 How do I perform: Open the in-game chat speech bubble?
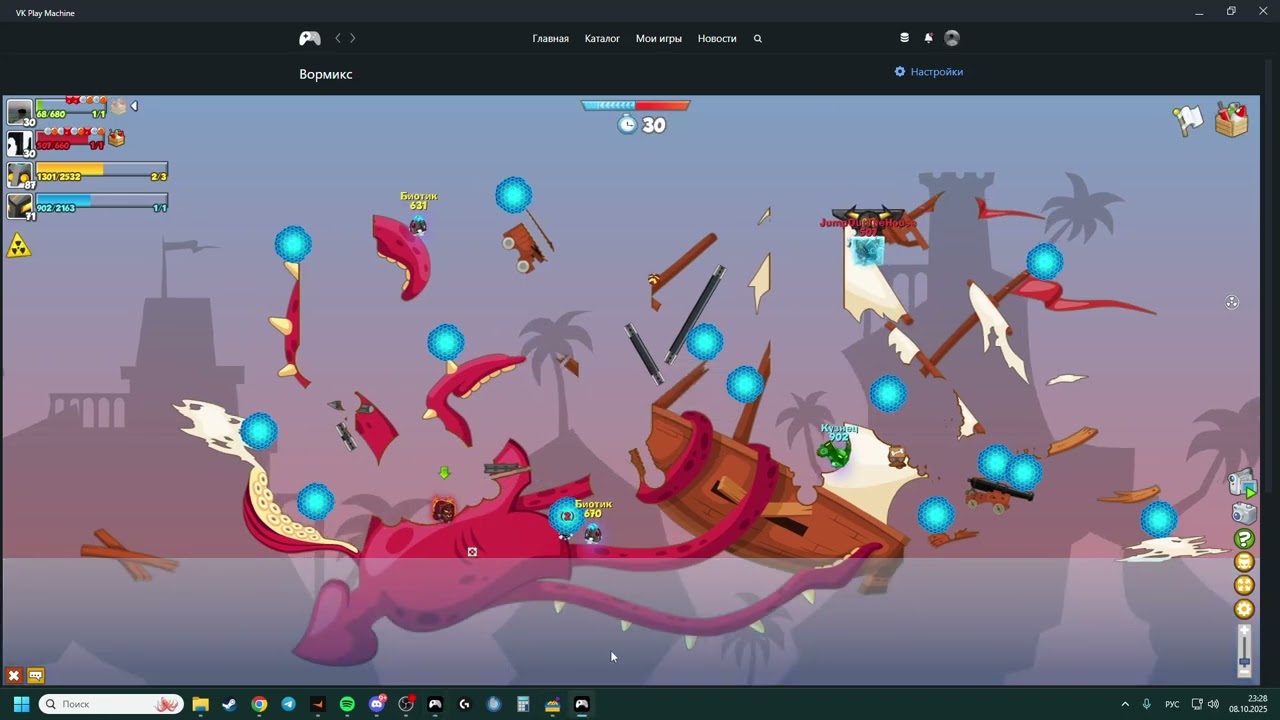(36, 676)
